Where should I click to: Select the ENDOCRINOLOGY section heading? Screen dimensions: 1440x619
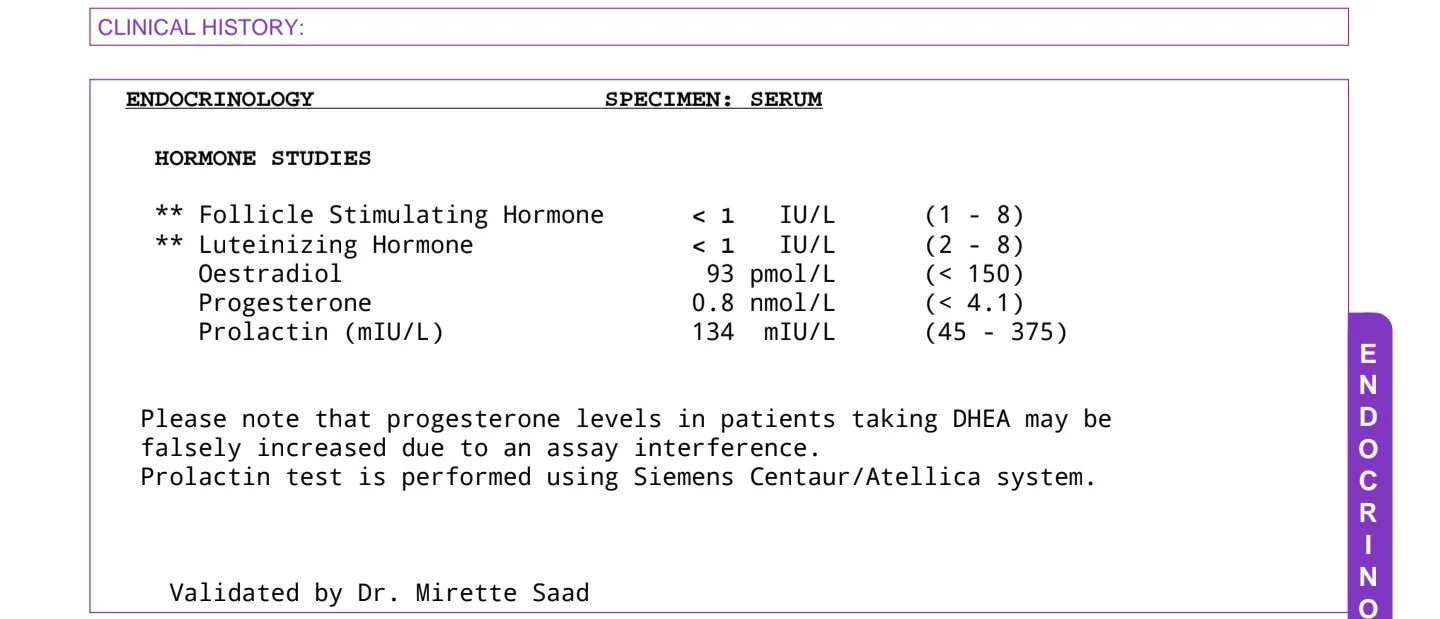coord(219,99)
